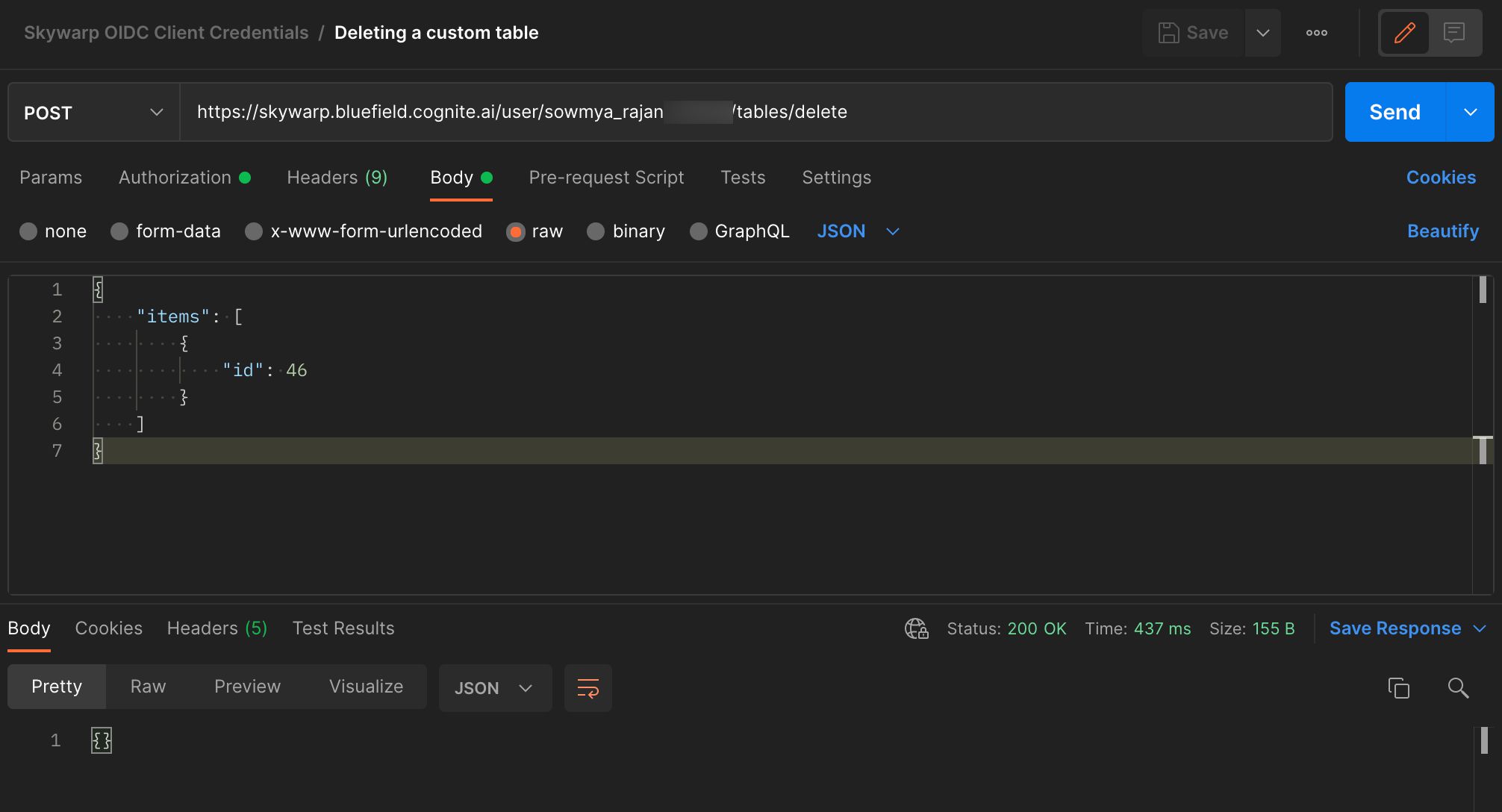Click the id value 46
This screenshot has width=1502, height=812.
coord(296,370)
